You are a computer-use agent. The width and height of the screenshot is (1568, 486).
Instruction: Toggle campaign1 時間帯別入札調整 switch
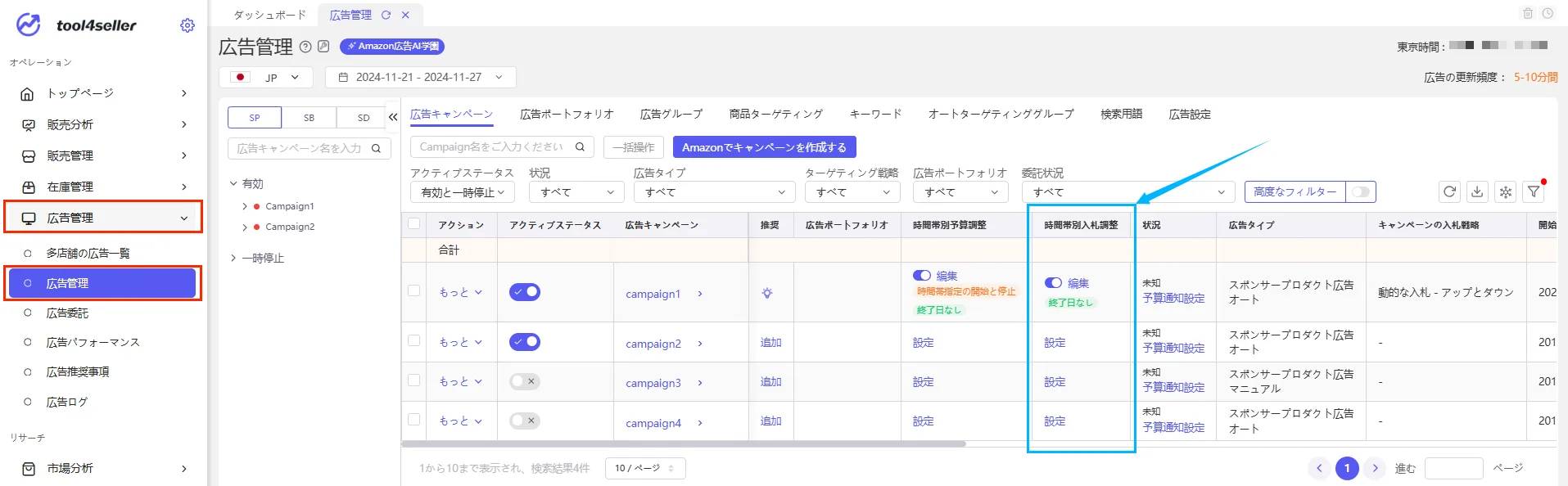1054,283
